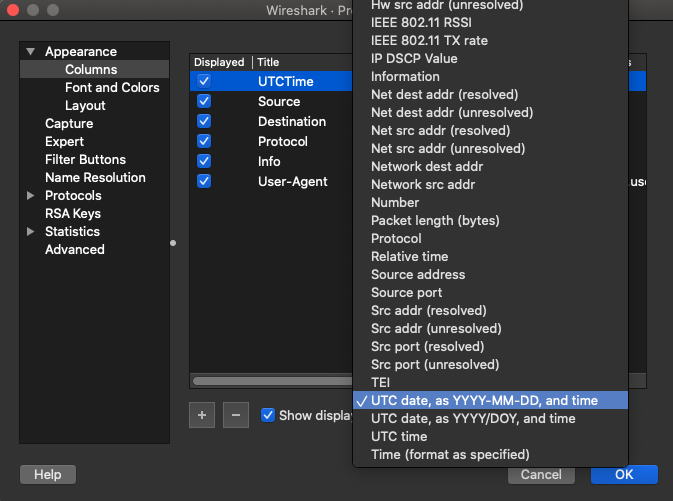Choose Net src addr (unresolved) option
This screenshot has height=501, width=673.
(490, 149)
